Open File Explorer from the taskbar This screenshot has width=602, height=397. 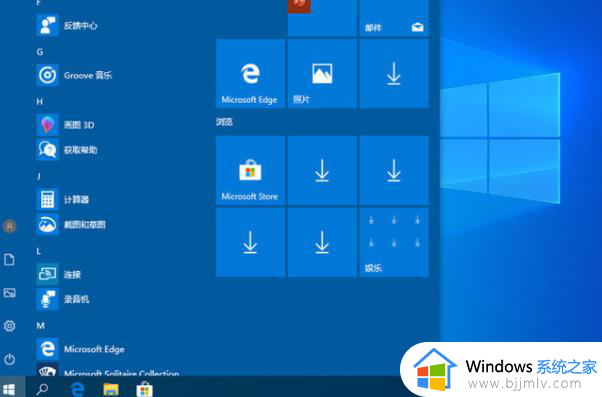(x=111, y=389)
